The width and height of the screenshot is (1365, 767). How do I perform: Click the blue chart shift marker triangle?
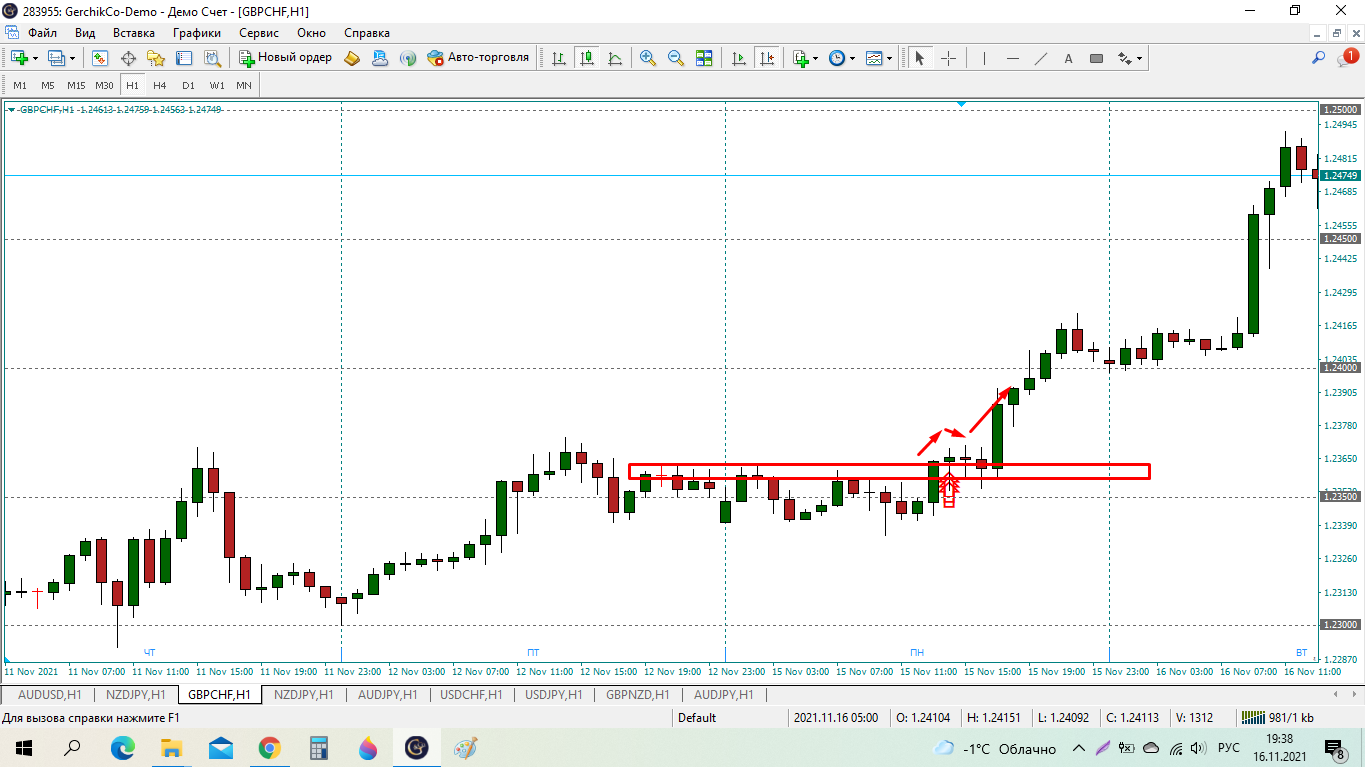click(961, 104)
